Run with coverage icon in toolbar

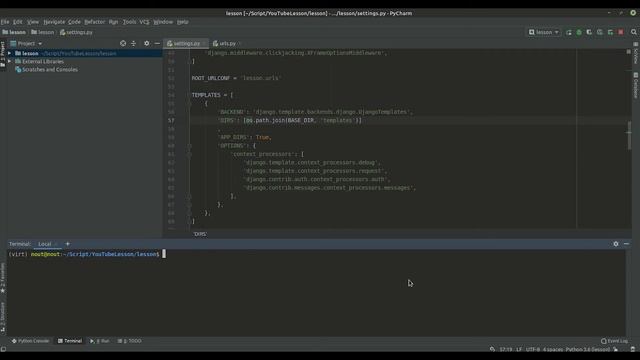pos(589,32)
